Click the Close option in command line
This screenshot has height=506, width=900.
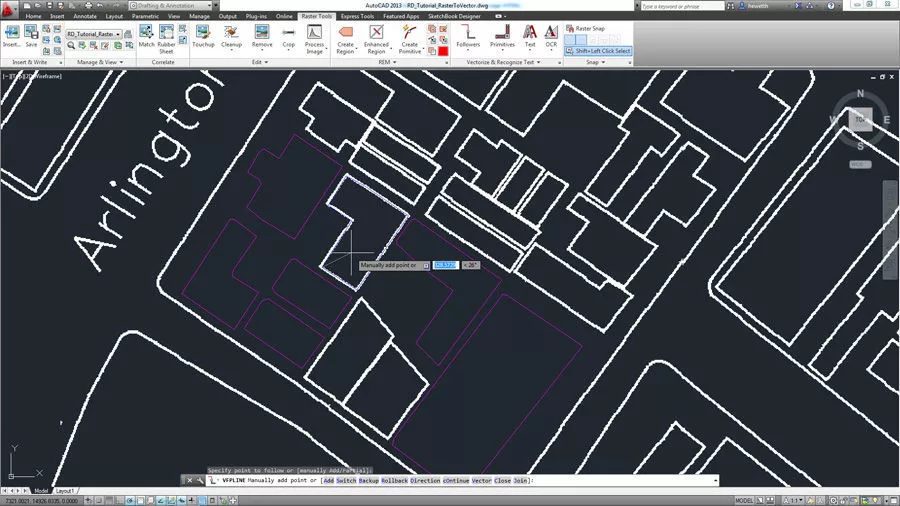point(503,481)
